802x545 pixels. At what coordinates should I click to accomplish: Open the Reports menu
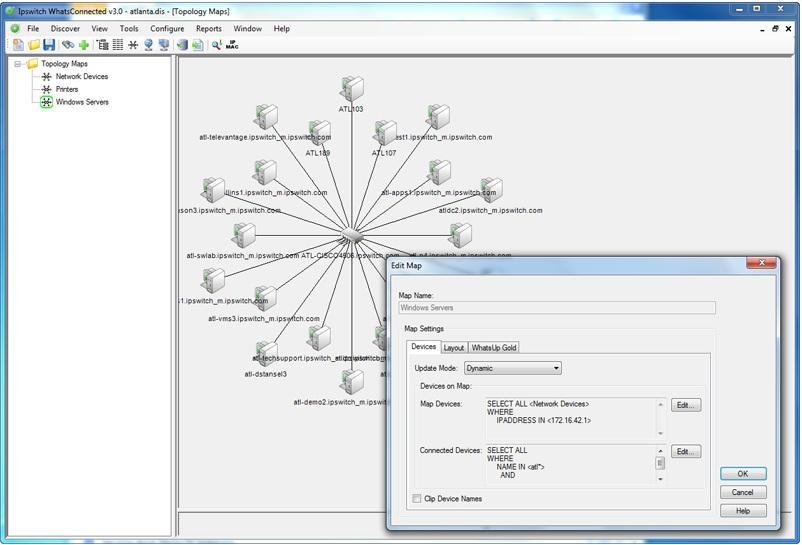[x=209, y=29]
